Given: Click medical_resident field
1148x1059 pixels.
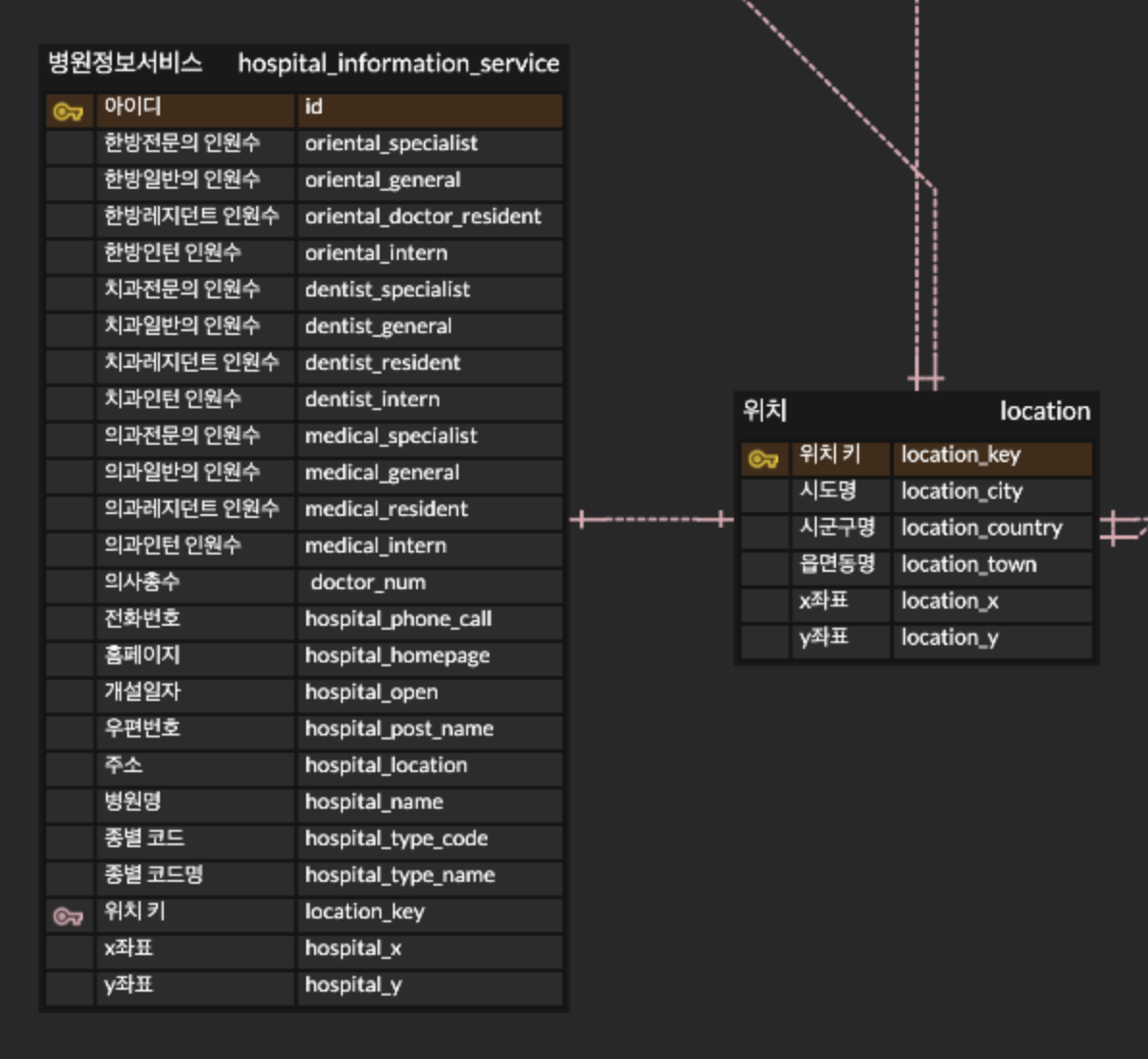Looking at the screenshot, I should tap(430, 513).
